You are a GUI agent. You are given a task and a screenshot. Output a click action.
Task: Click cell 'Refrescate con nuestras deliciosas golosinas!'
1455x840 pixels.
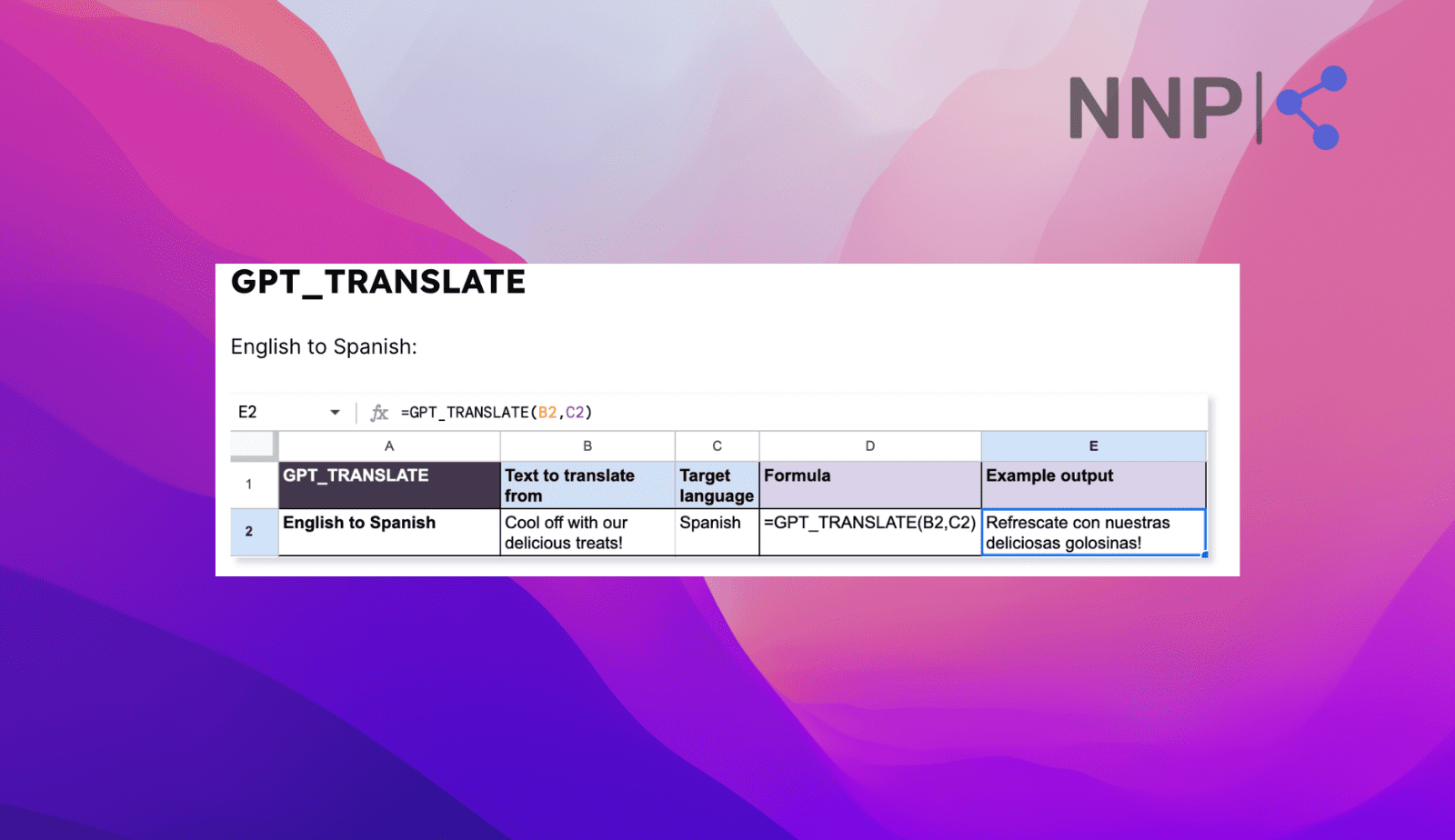click(x=1094, y=532)
